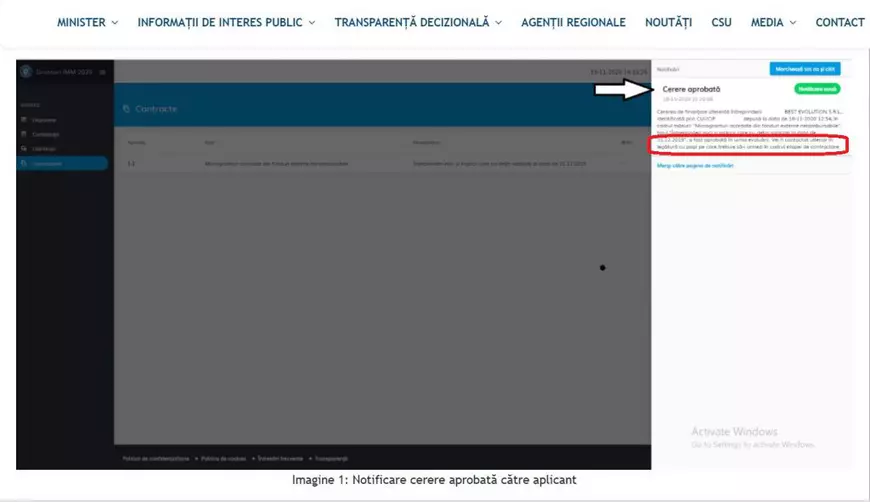Click the app logo icon in sidebar header
870x502 pixels.
(x=26, y=71)
